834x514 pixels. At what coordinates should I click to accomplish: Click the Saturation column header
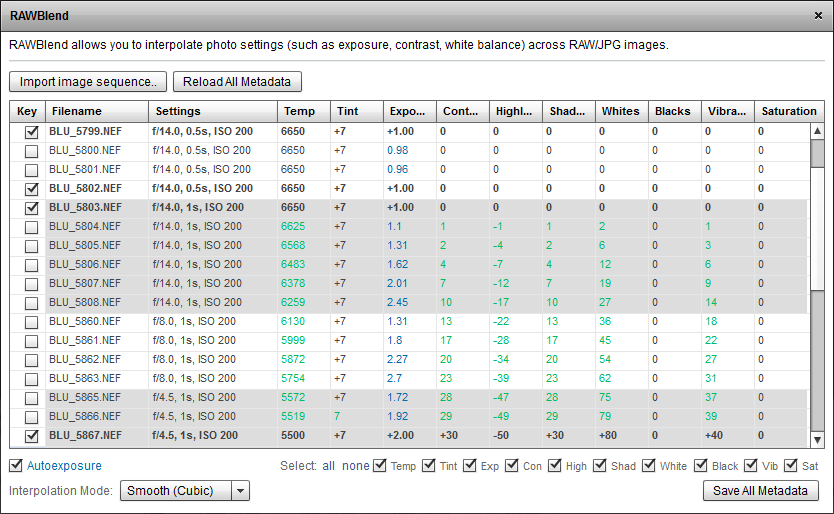[789, 111]
